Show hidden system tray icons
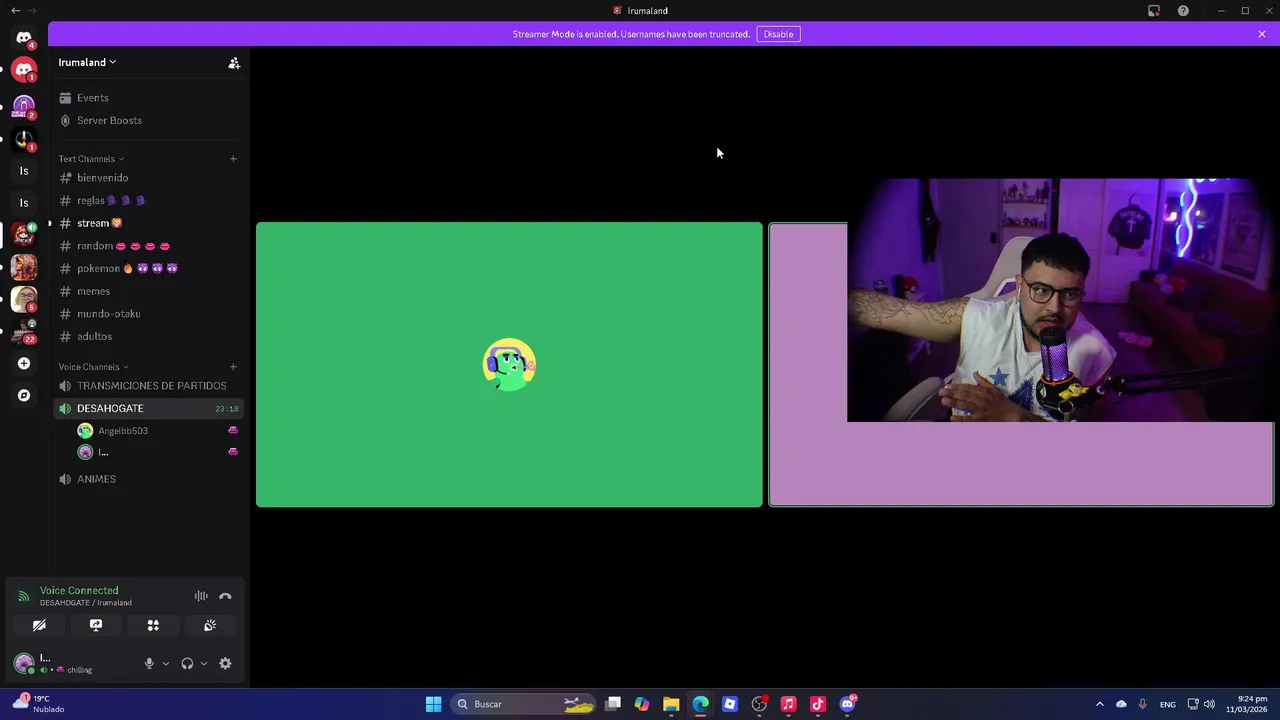 point(1099,704)
